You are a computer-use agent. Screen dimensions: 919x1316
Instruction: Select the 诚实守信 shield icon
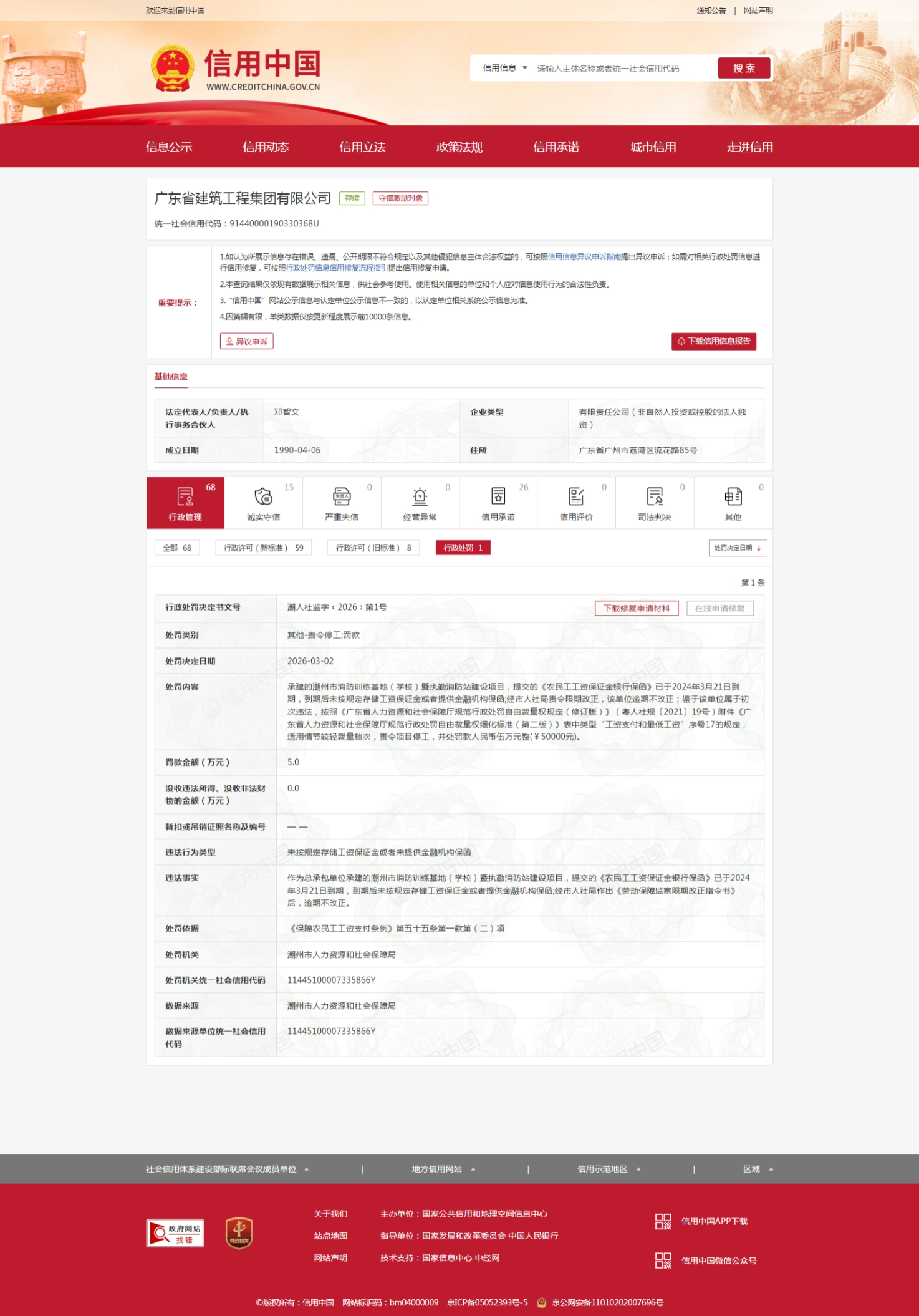(263, 496)
